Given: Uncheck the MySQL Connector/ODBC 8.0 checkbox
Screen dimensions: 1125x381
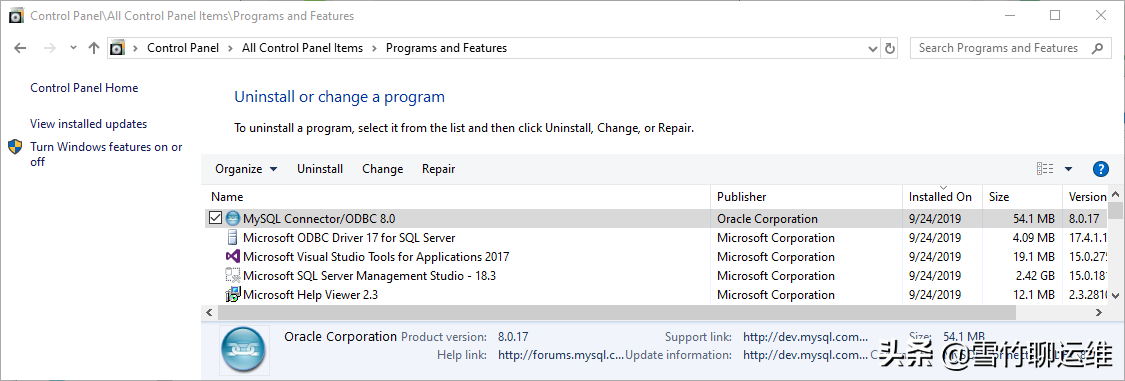Looking at the screenshot, I should pos(215,218).
